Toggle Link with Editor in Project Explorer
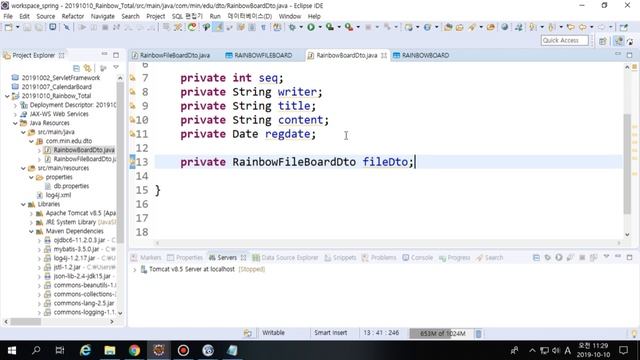The image size is (640, 360). click(87, 68)
